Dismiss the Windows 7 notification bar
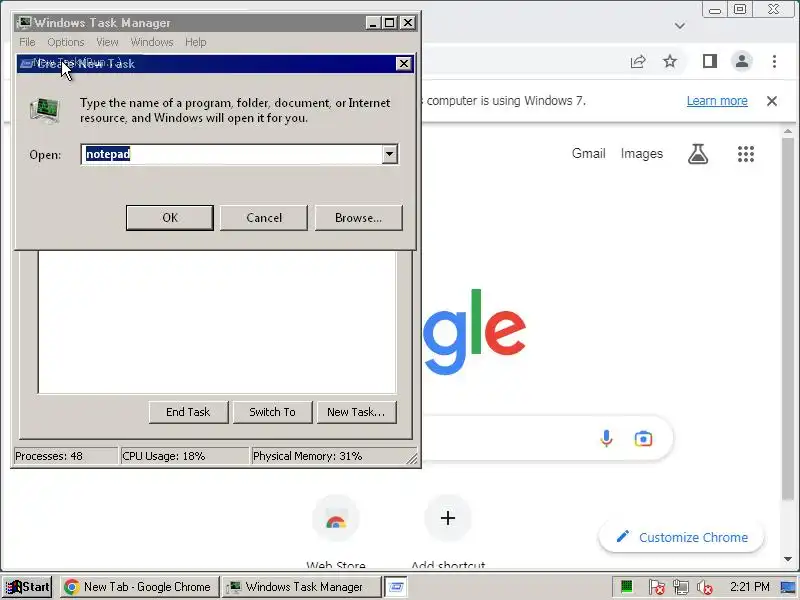The image size is (800, 600). pyautogui.click(x=772, y=101)
